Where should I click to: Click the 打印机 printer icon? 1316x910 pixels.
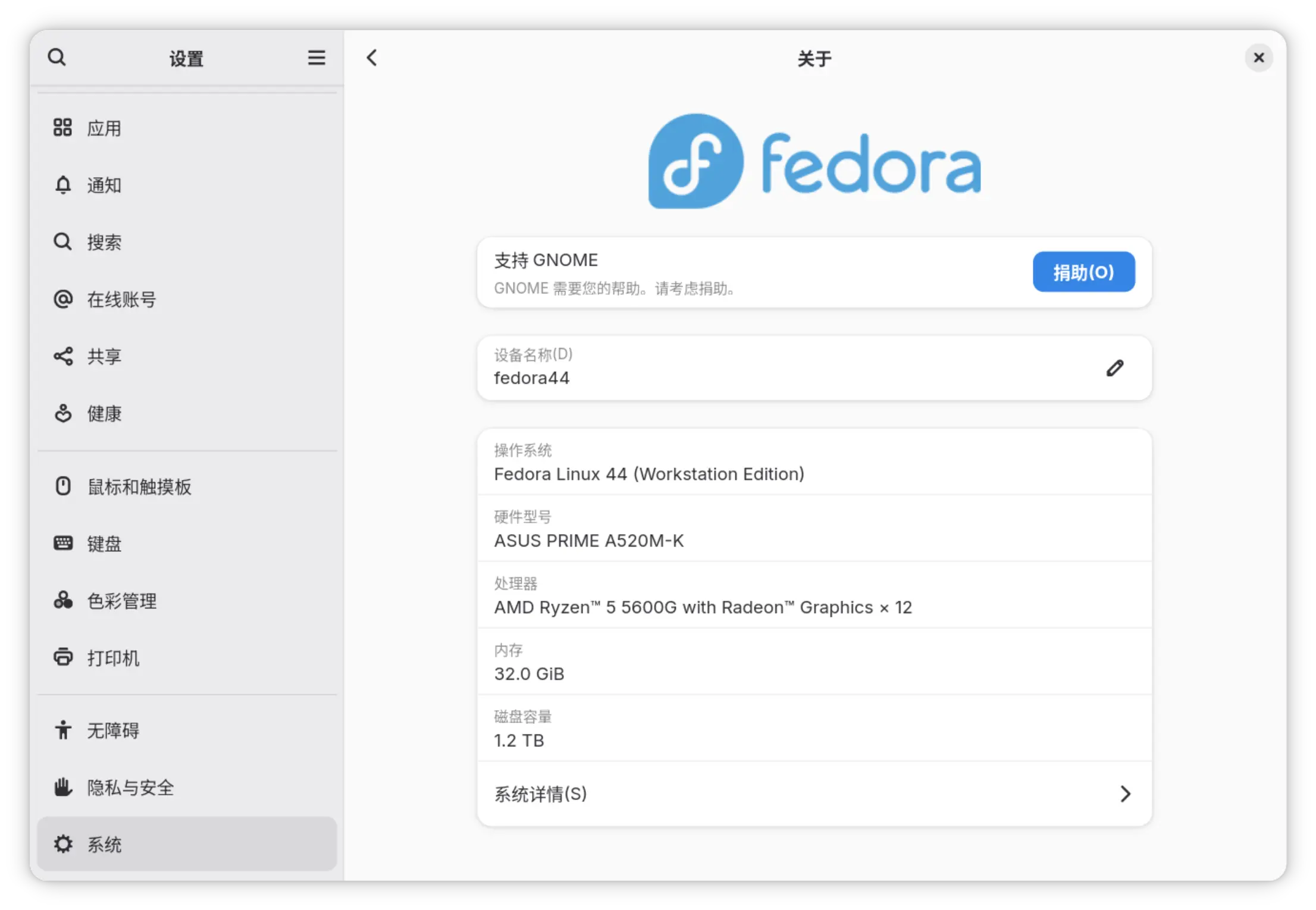click(x=62, y=657)
